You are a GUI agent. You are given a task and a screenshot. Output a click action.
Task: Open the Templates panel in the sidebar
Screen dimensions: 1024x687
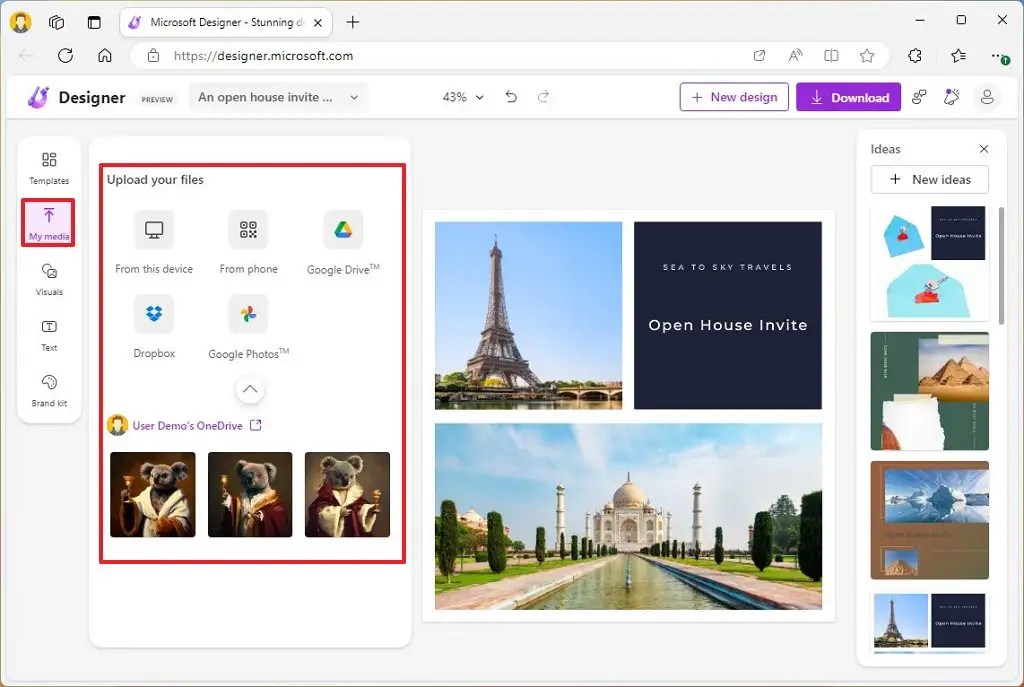click(x=48, y=165)
